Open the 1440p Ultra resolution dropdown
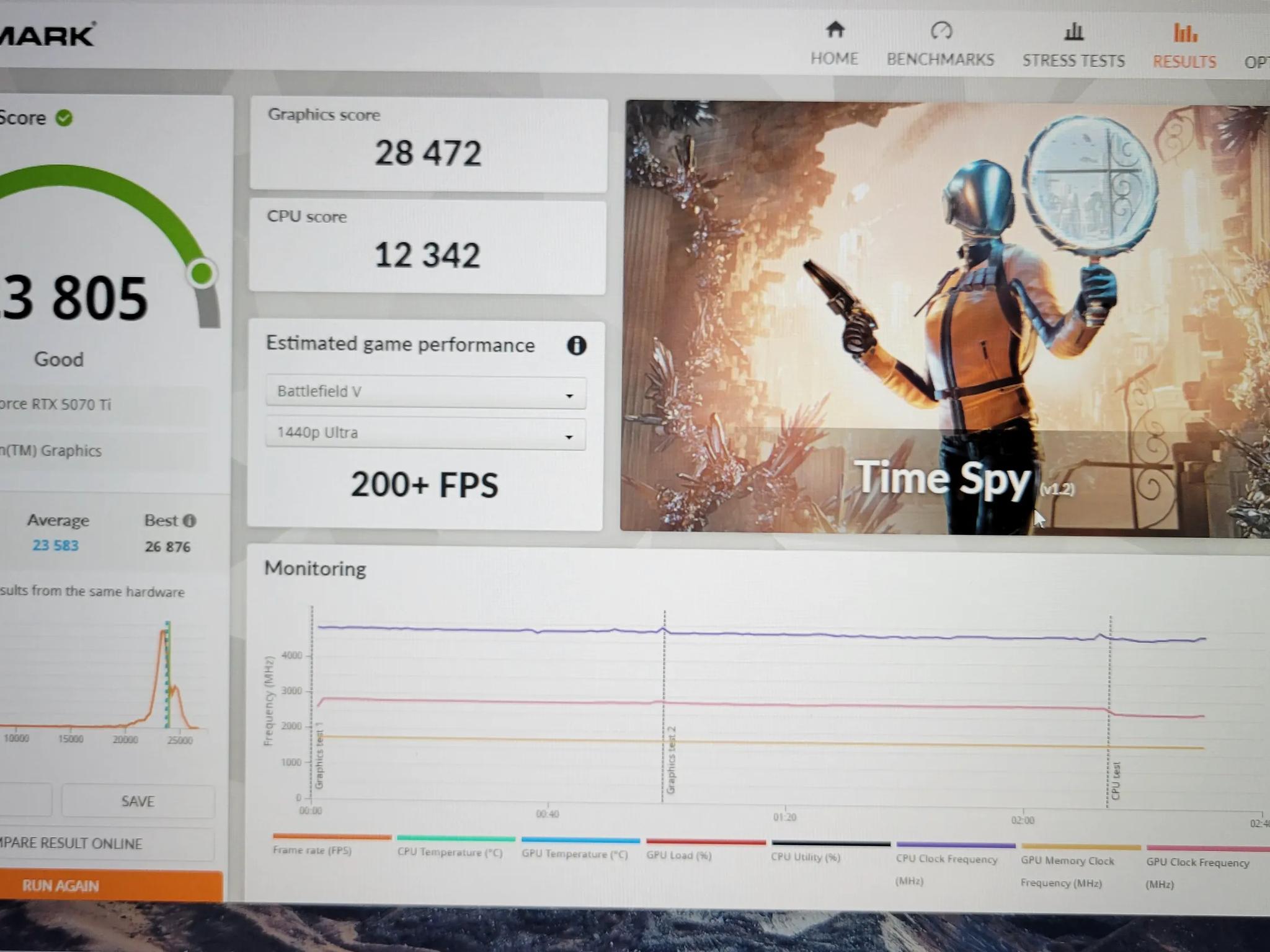1270x952 pixels. click(425, 433)
